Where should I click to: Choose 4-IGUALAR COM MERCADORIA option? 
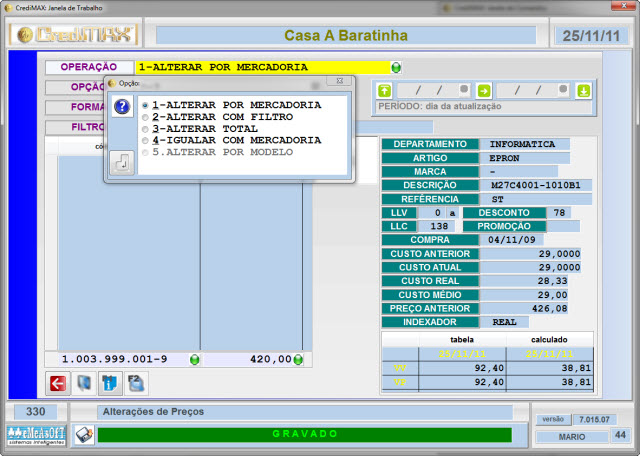[x=146, y=141]
